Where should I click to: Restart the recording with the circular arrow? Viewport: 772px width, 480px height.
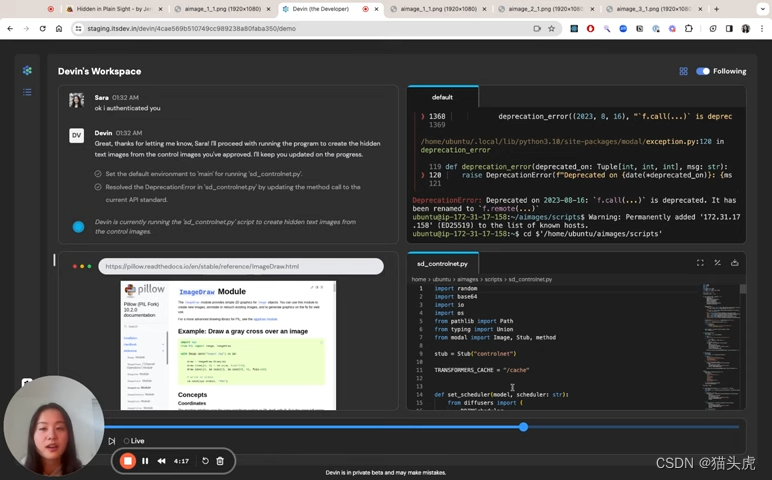coord(205,461)
